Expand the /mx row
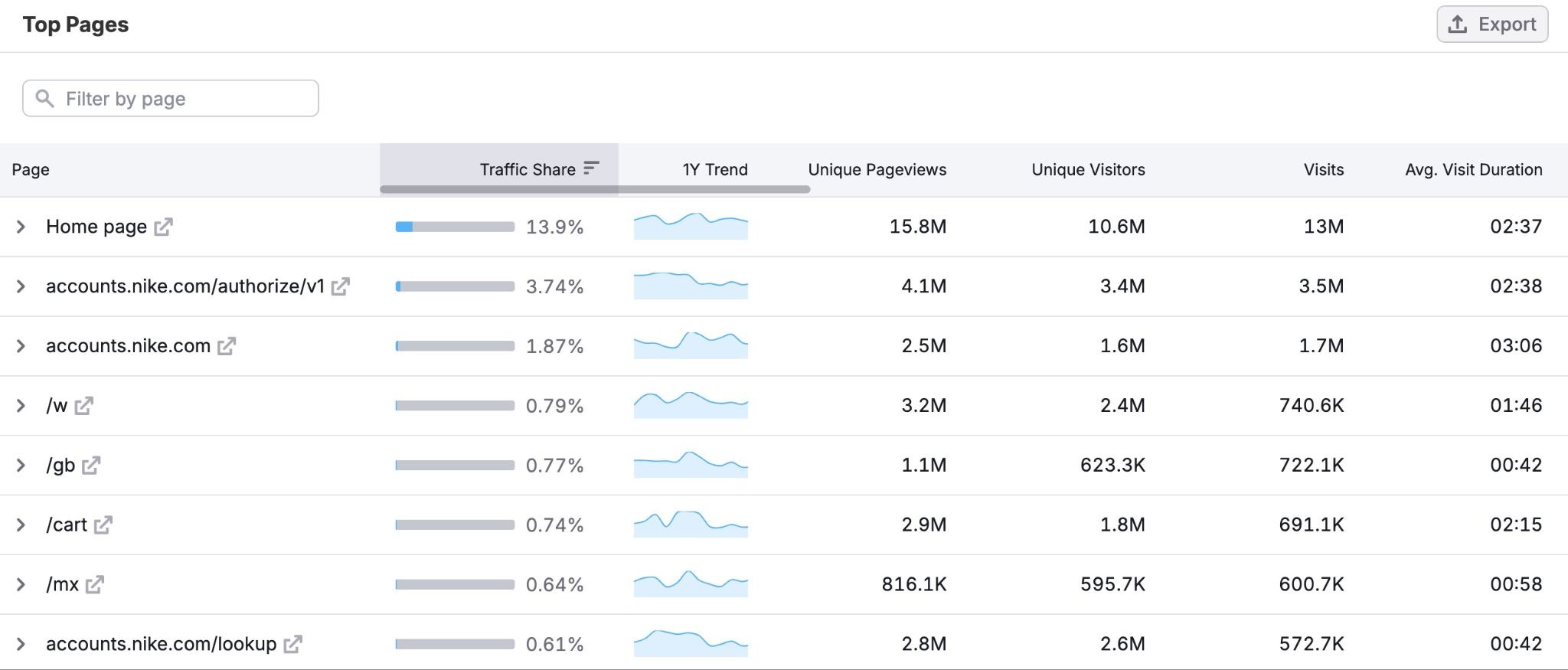The image size is (1568, 670). point(21,585)
